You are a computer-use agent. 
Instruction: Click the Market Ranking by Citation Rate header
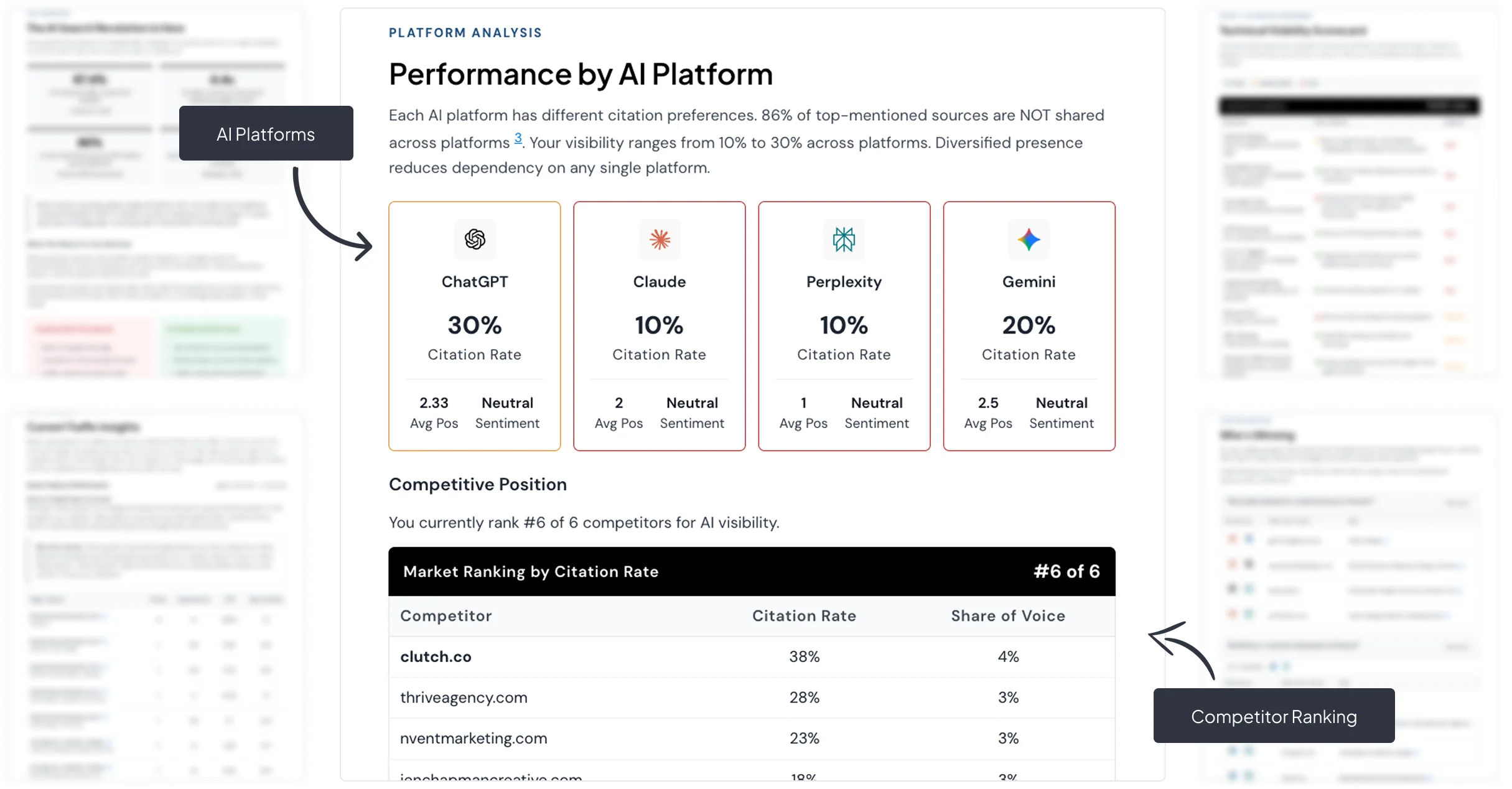[531, 572]
